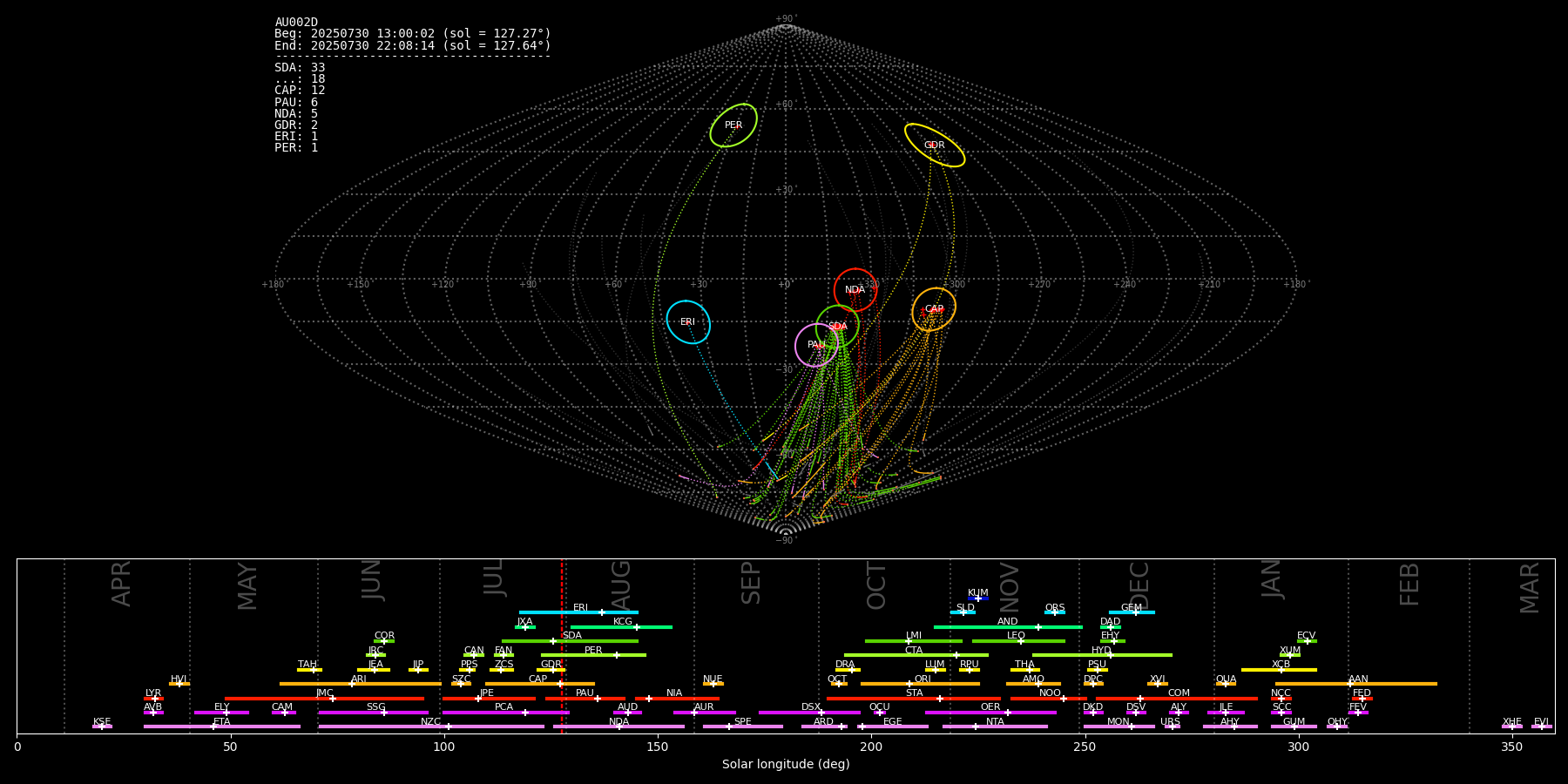Click the yellow GDR radiant ellipse on sky map
Viewport: 1568px width, 784px height.
(x=935, y=145)
